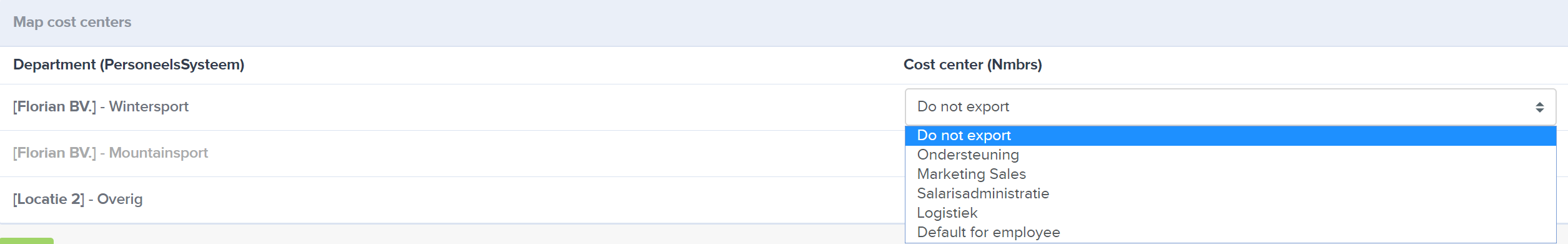1568x244 pixels.
Task: Click the green button at the bottom left
Action: pyautogui.click(x=27, y=241)
